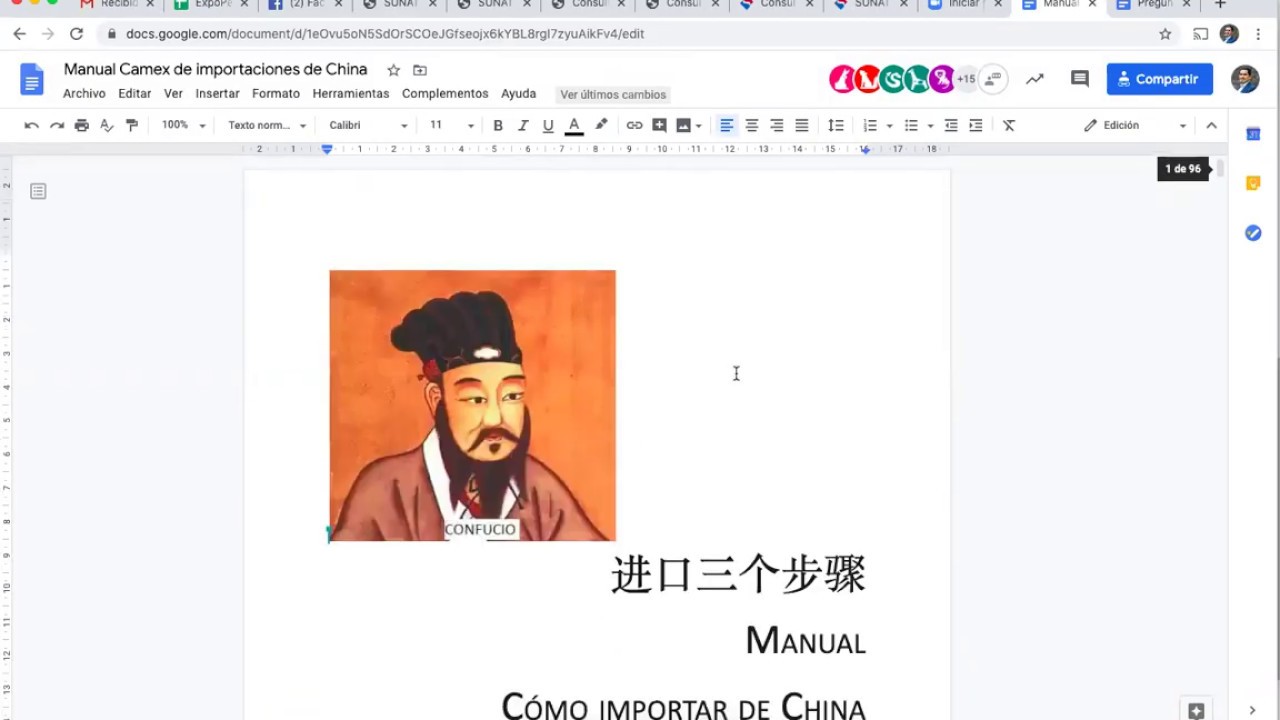Viewport: 1280px width, 720px height.
Task: Move the document to a folder
Action: point(420,70)
